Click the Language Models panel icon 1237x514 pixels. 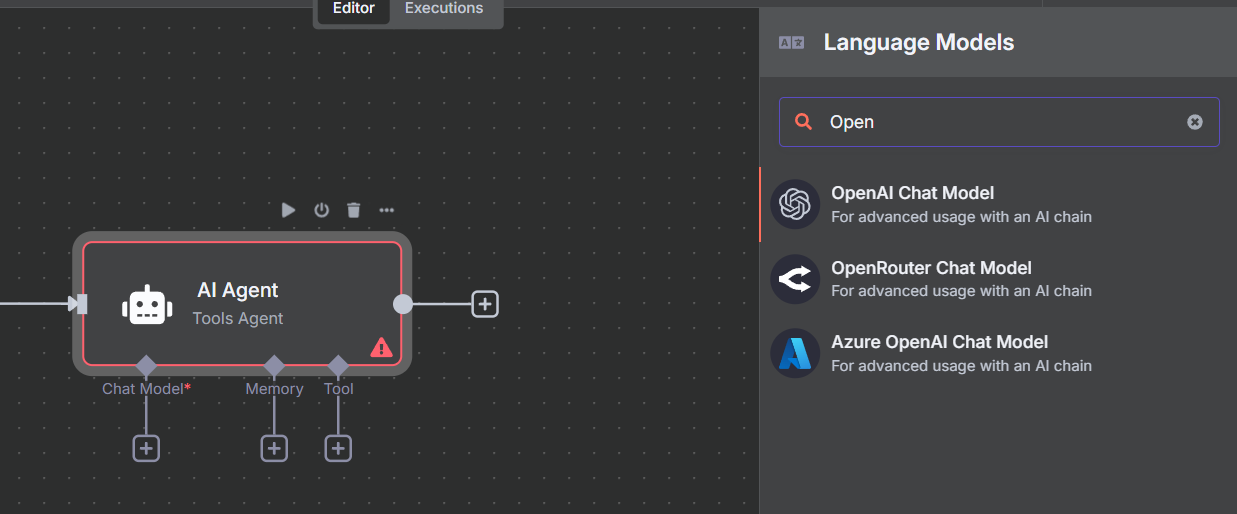point(791,43)
